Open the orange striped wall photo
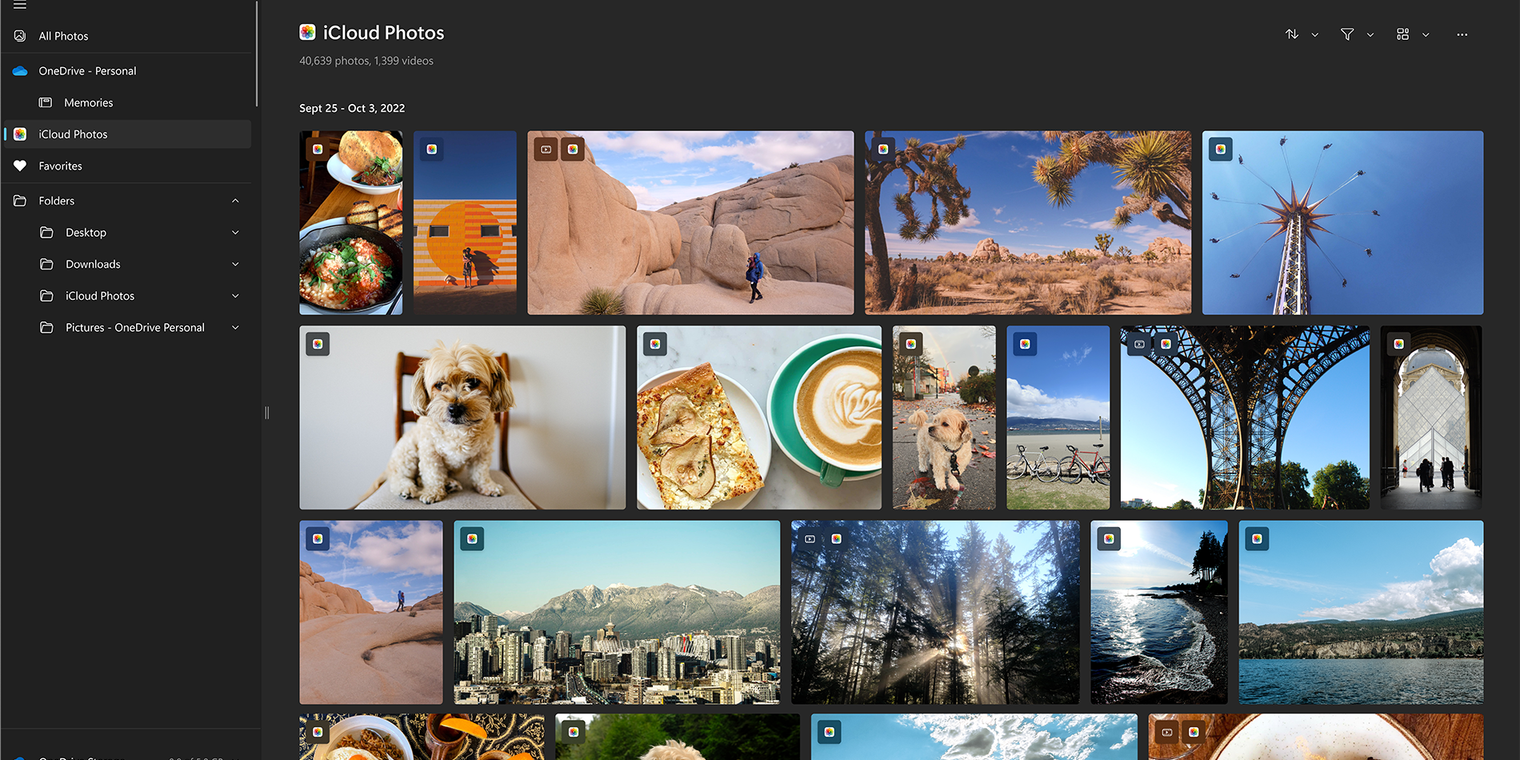The image size is (1520, 760). point(465,223)
